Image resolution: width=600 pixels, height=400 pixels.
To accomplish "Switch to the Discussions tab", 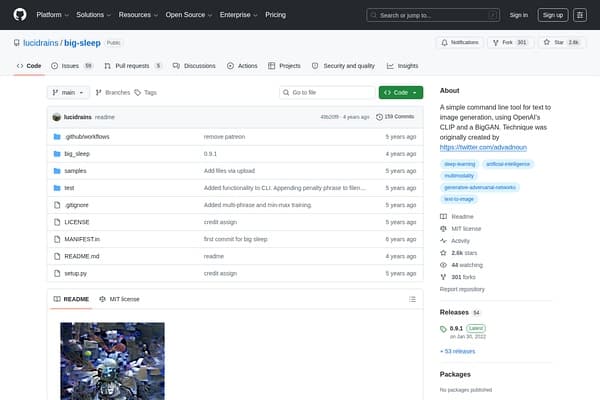I will [194, 66].
